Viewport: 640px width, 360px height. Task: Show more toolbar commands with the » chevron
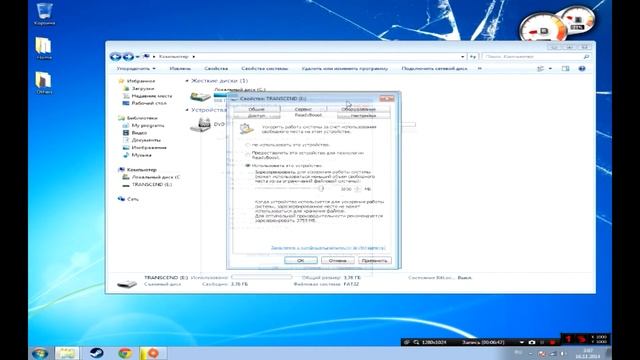point(480,69)
